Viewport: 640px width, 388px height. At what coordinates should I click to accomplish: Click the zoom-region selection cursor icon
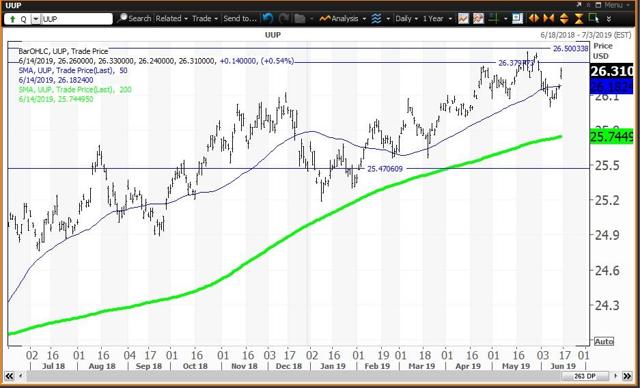(594, 18)
